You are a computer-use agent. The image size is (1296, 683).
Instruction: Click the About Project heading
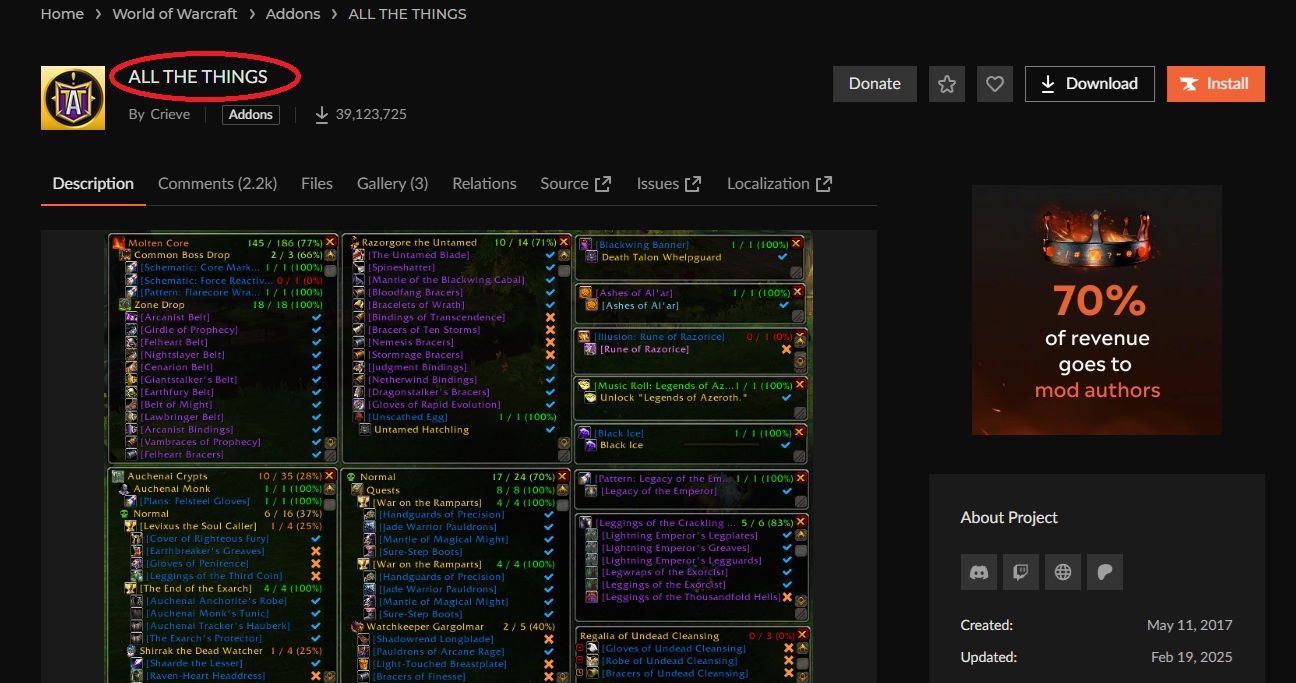(x=1009, y=517)
